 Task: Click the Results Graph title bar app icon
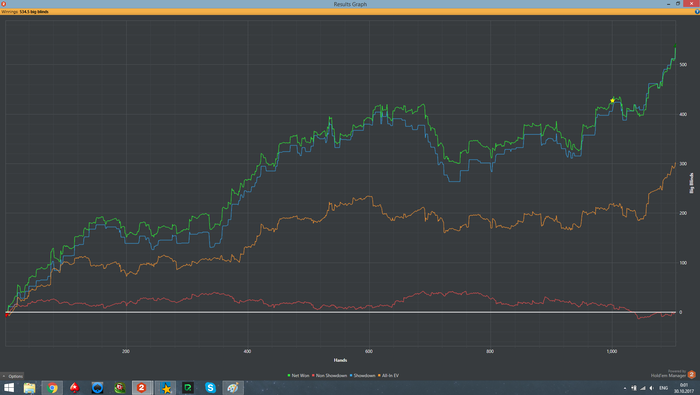(4, 4)
